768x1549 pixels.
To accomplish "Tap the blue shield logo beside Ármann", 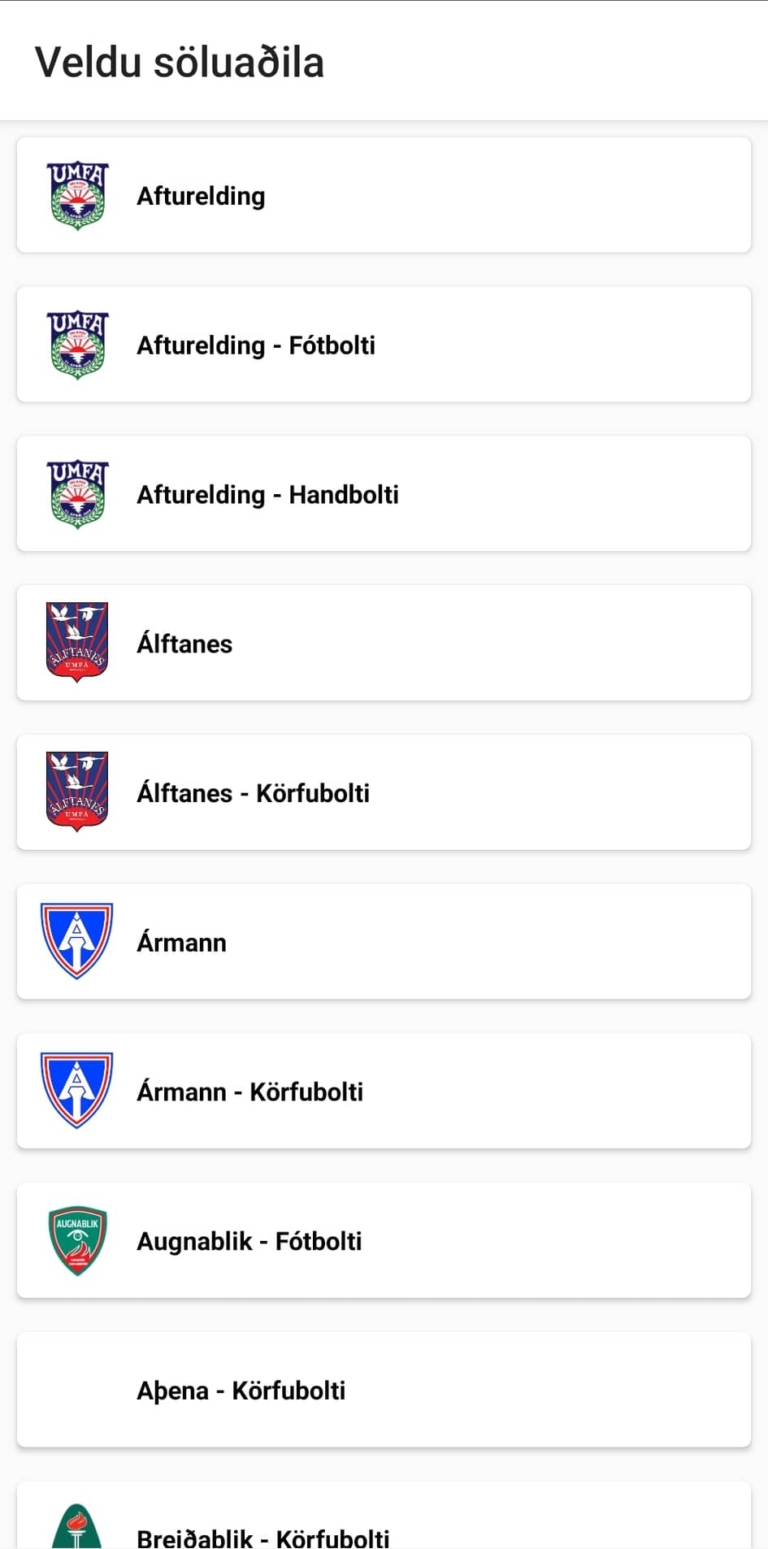I will tap(77, 941).
